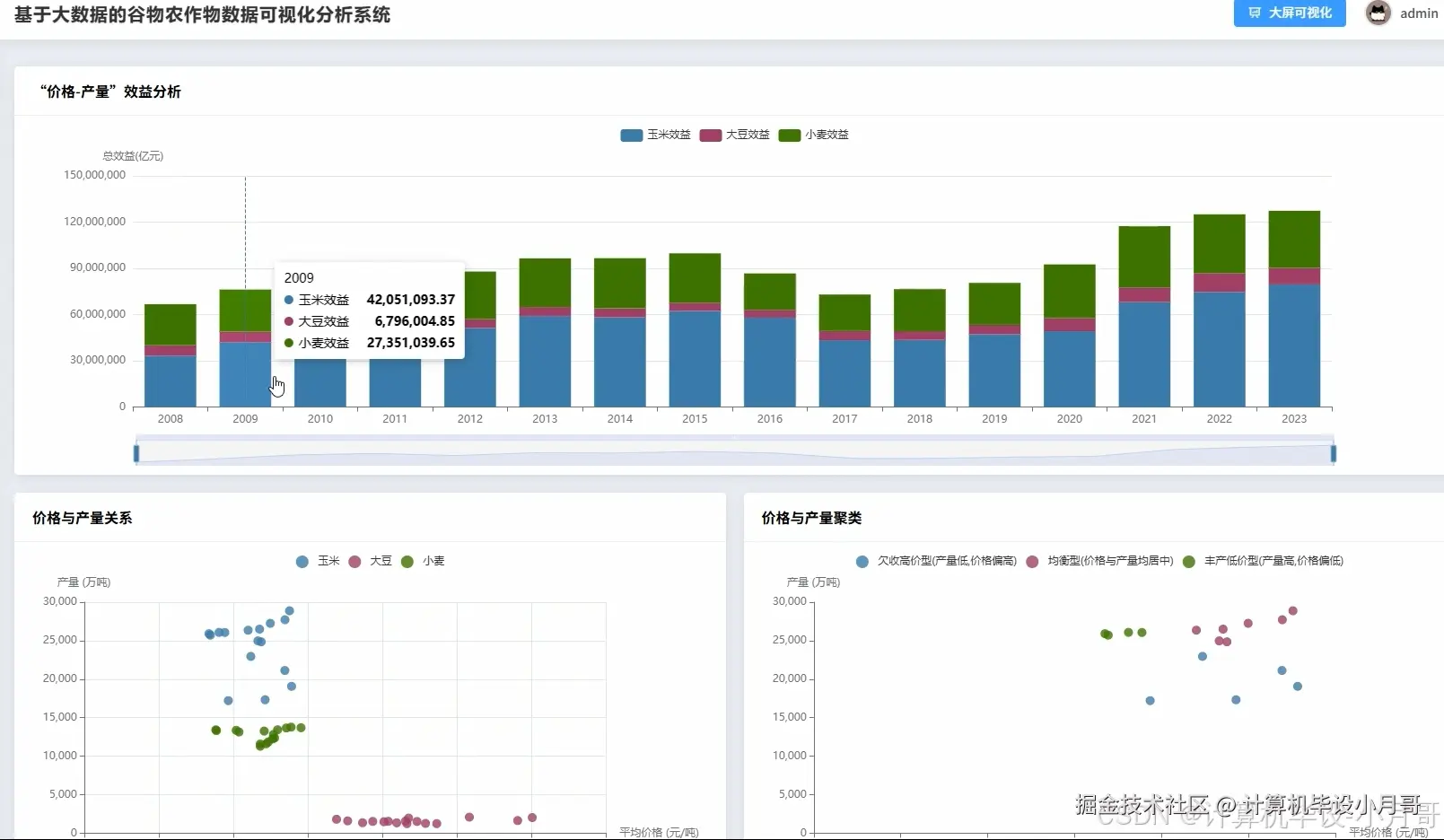The height and width of the screenshot is (840, 1444).
Task: Toggle the 丰产低价型 cluster legend
Action: (1263, 561)
